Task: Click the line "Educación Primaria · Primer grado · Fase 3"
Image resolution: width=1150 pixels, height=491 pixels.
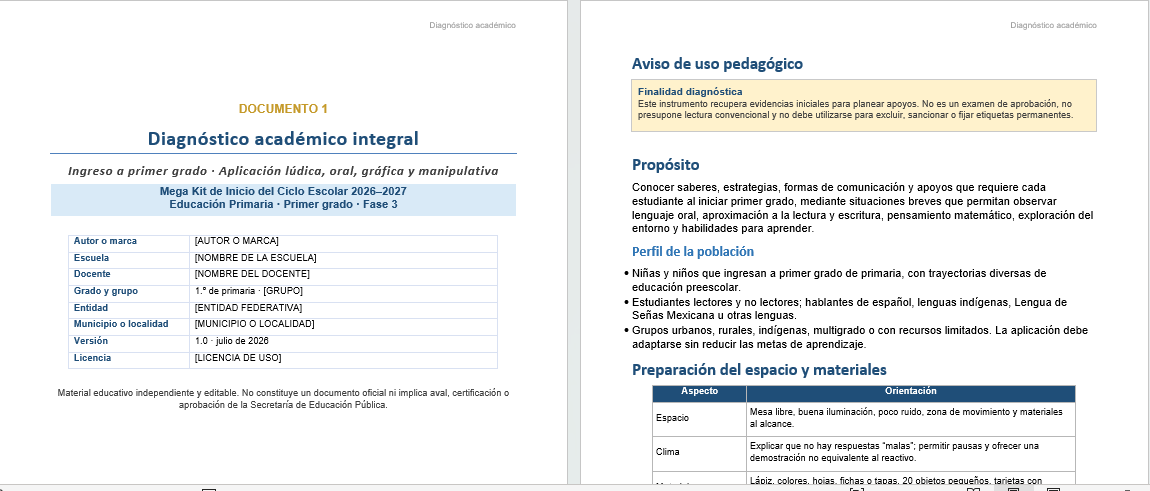Action: (x=283, y=205)
